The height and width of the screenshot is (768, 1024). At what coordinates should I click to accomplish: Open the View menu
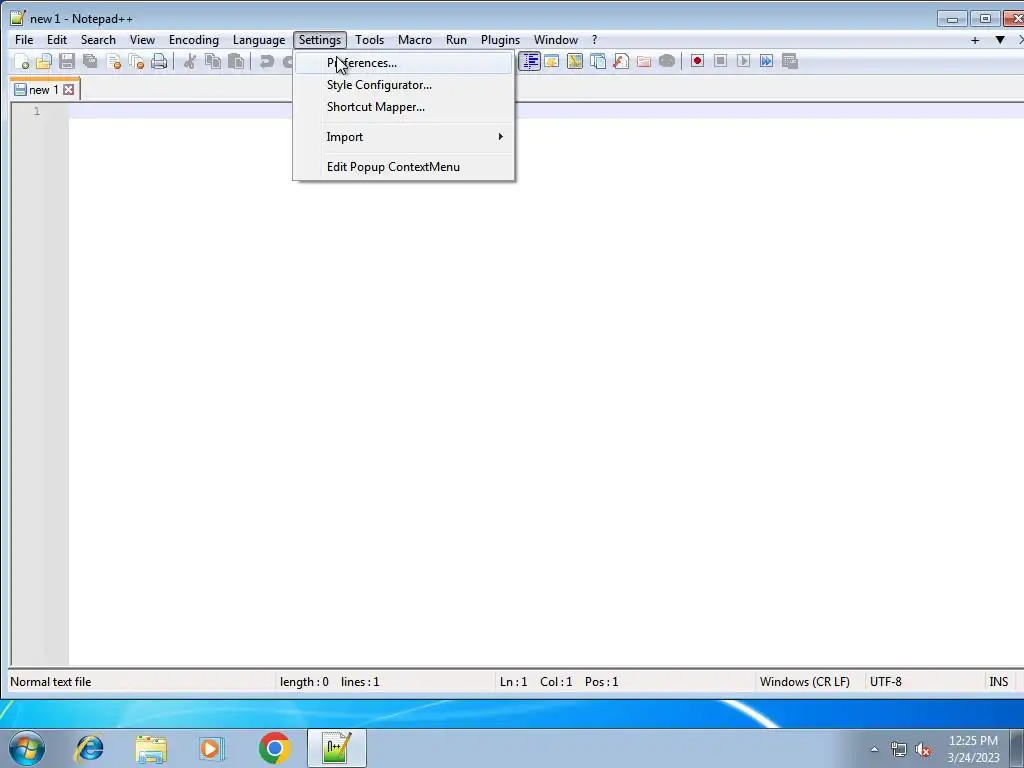(142, 40)
